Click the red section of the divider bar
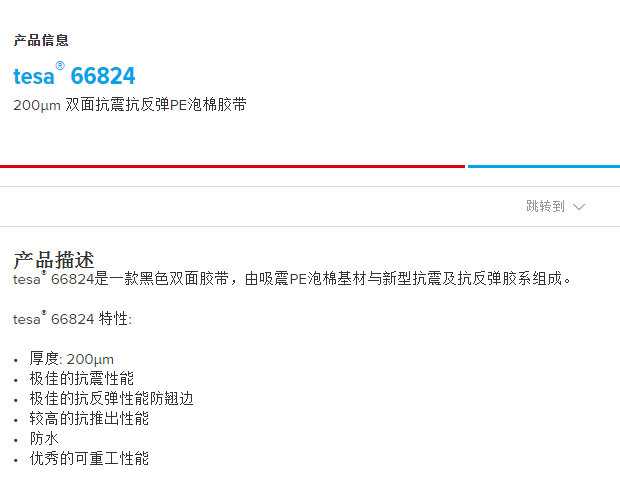This screenshot has width=620, height=494. 232,167
